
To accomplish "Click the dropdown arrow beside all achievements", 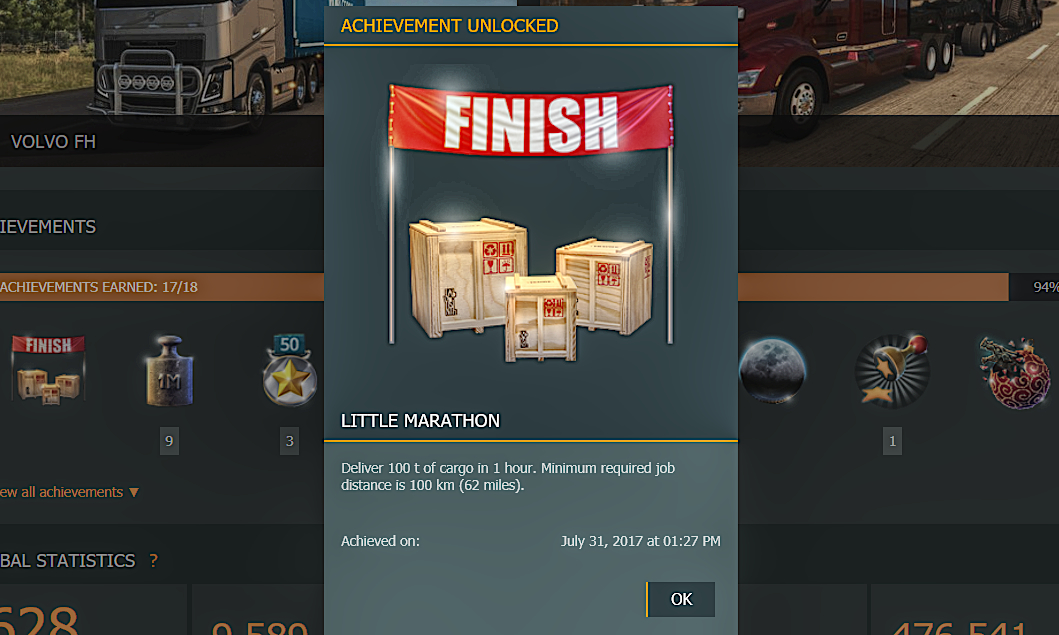I will pos(134,492).
